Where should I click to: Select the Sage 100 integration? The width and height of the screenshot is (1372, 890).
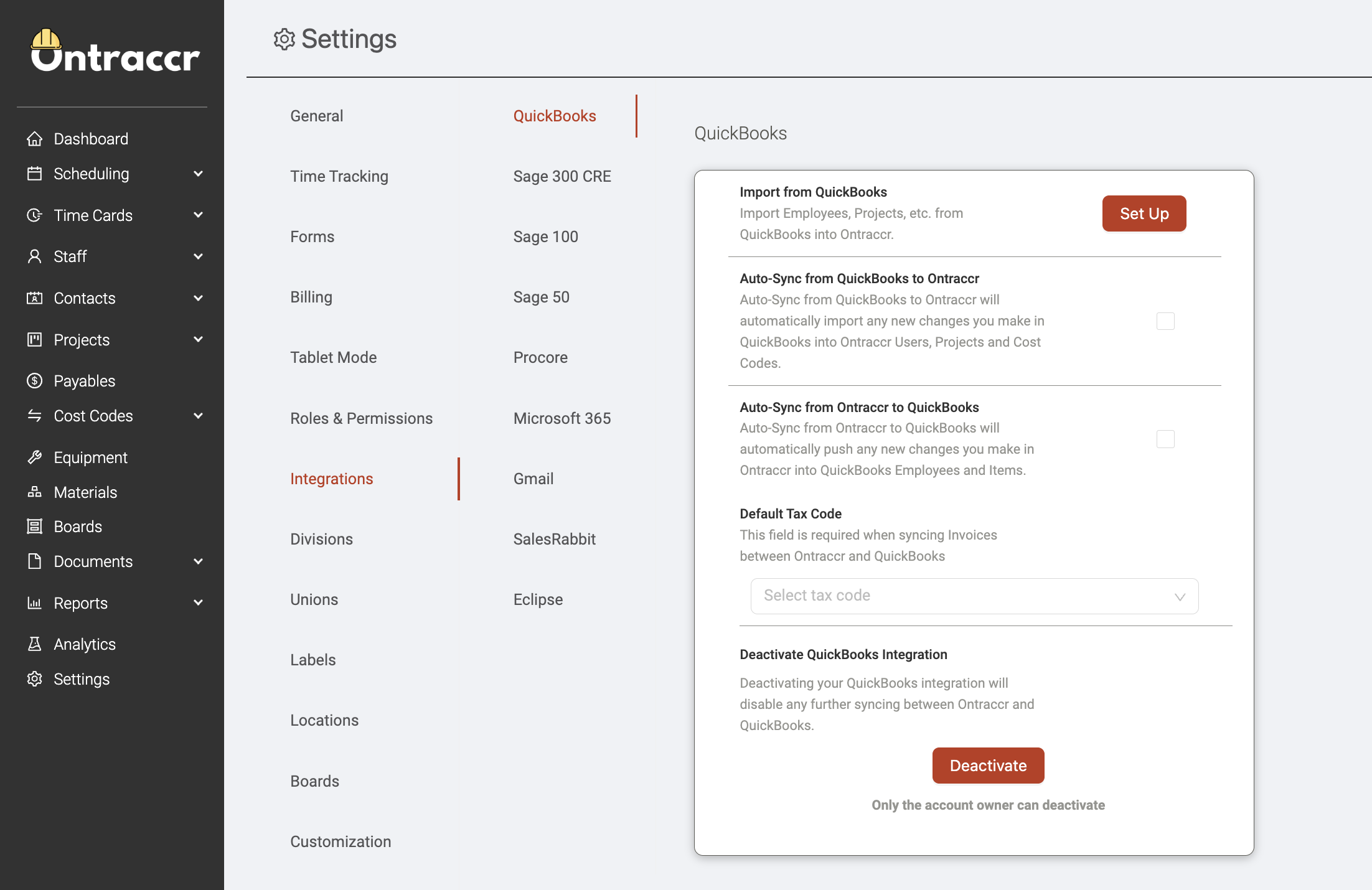click(545, 237)
